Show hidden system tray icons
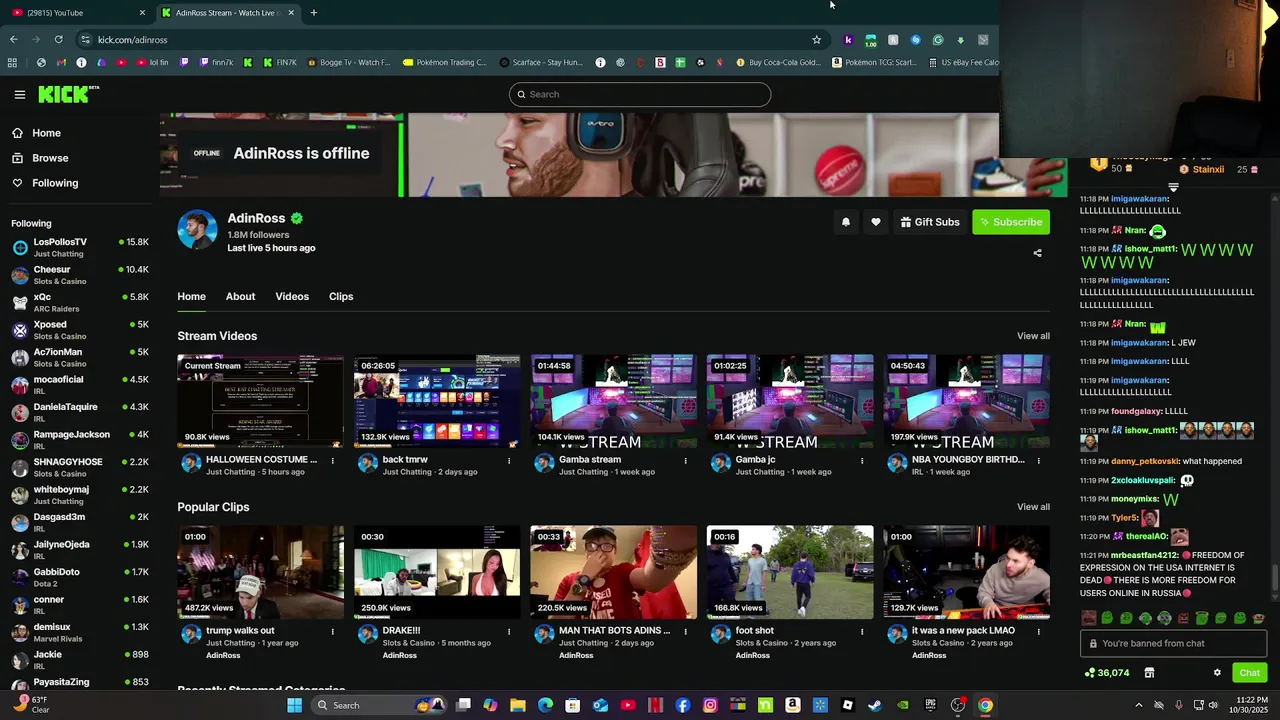Screen dimensions: 1280x720 point(1138,705)
